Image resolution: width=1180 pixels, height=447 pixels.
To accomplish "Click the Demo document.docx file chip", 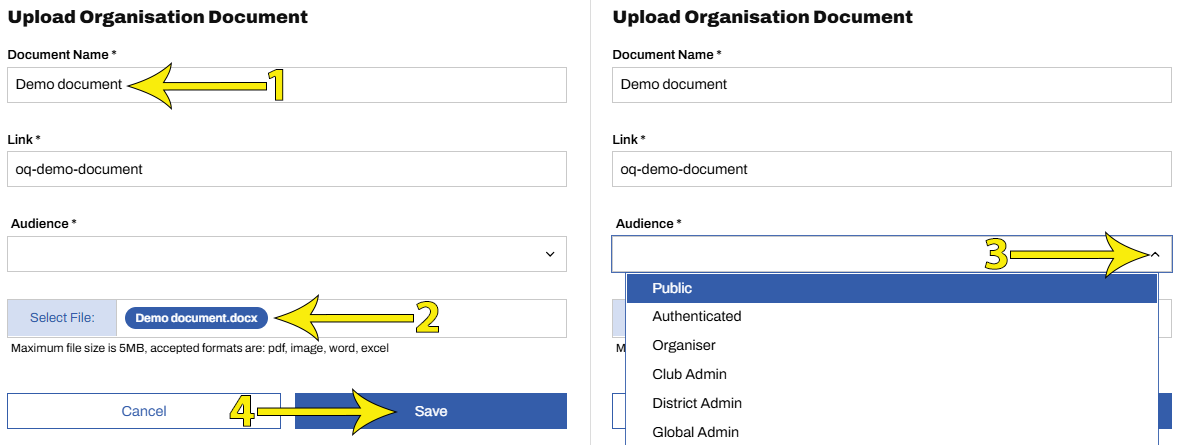I will (196, 318).
